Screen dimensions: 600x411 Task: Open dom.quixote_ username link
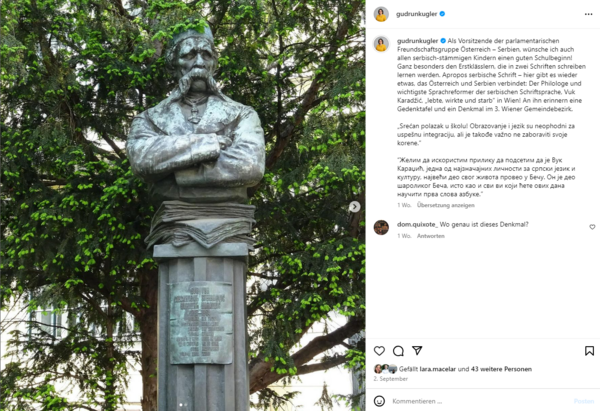pyautogui.click(x=417, y=224)
